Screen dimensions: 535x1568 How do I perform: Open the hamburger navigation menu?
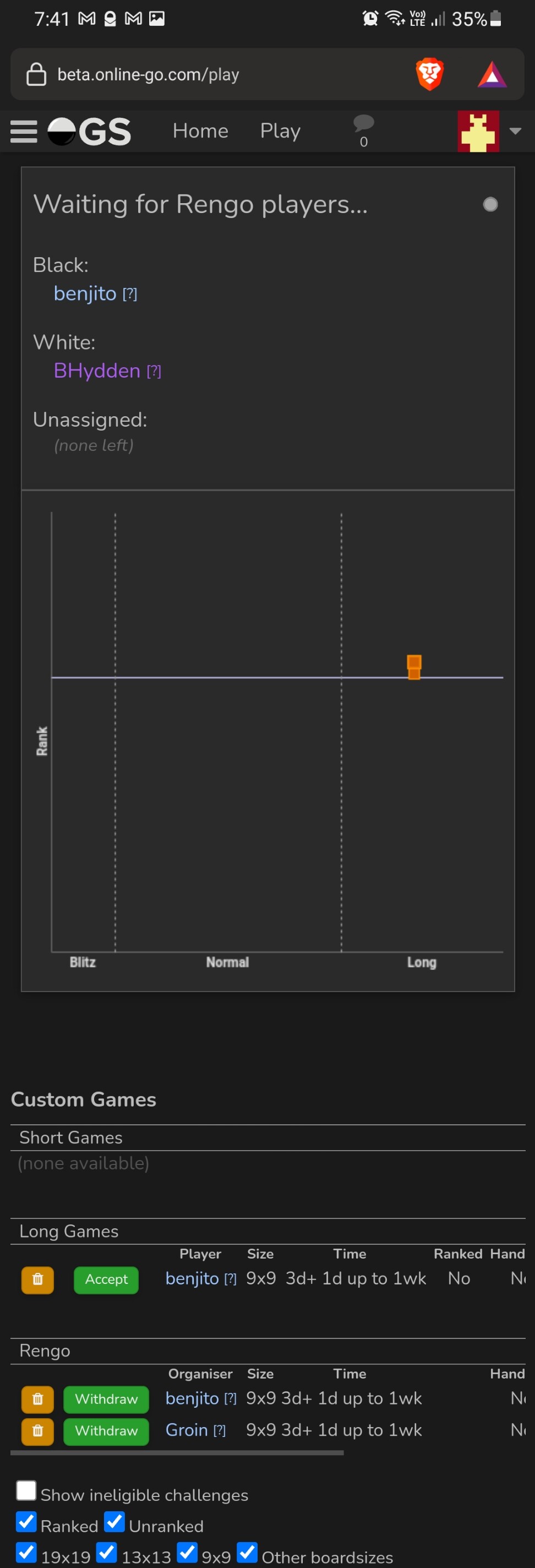coord(24,132)
